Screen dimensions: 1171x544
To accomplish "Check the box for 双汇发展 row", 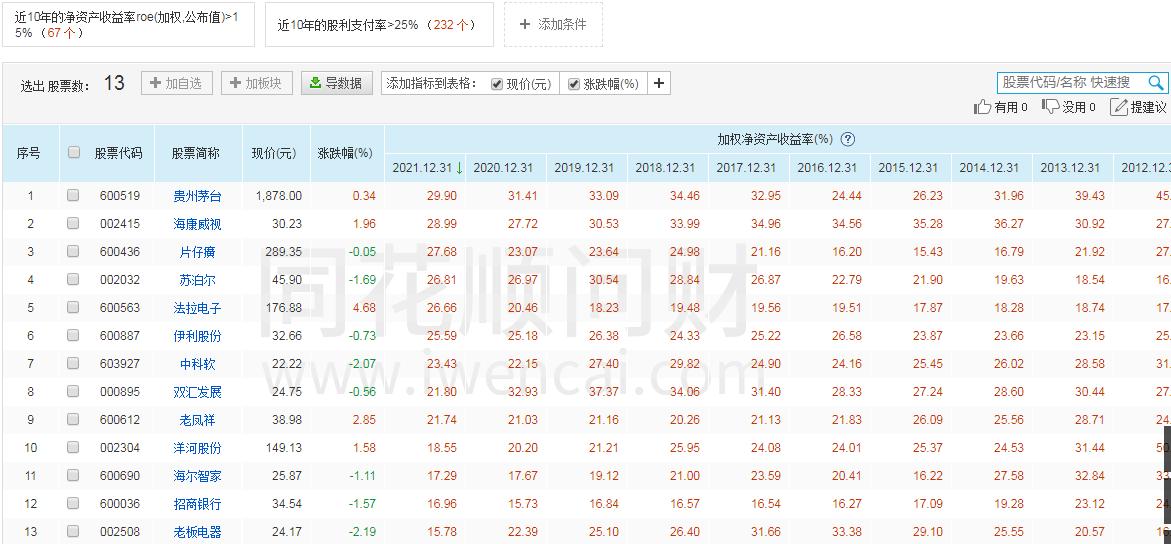I will tap(72, 392).
